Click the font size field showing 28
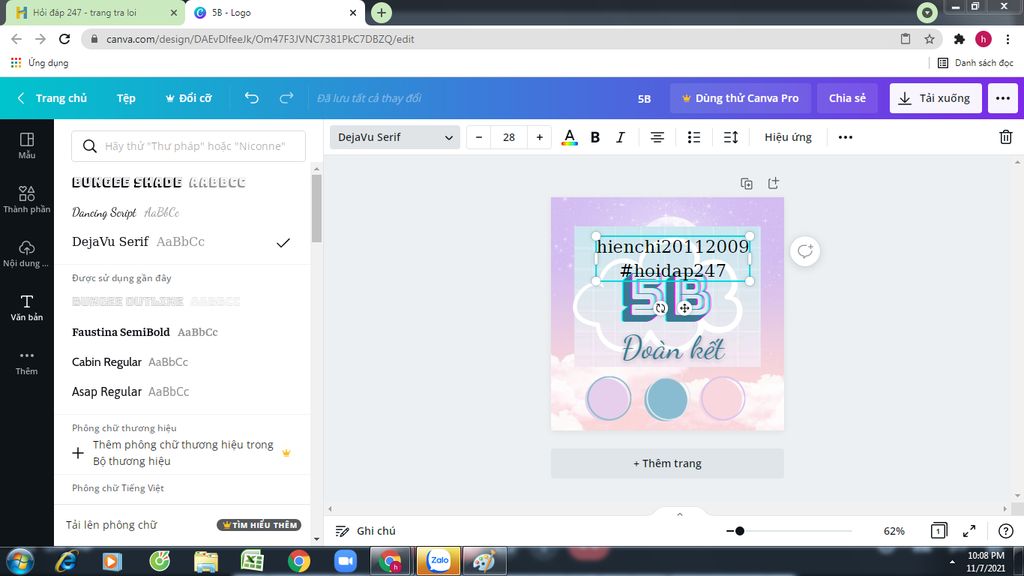 (x=509, y=137)
